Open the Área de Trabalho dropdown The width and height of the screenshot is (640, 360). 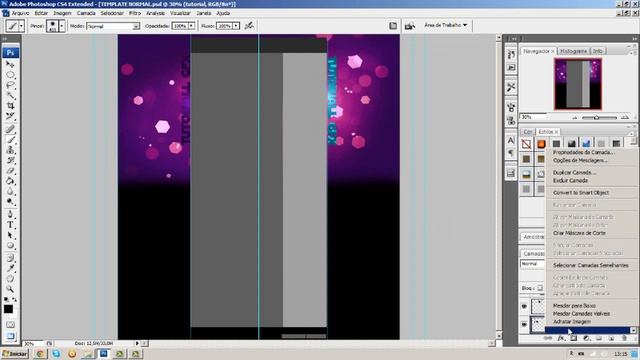point(446,25)
